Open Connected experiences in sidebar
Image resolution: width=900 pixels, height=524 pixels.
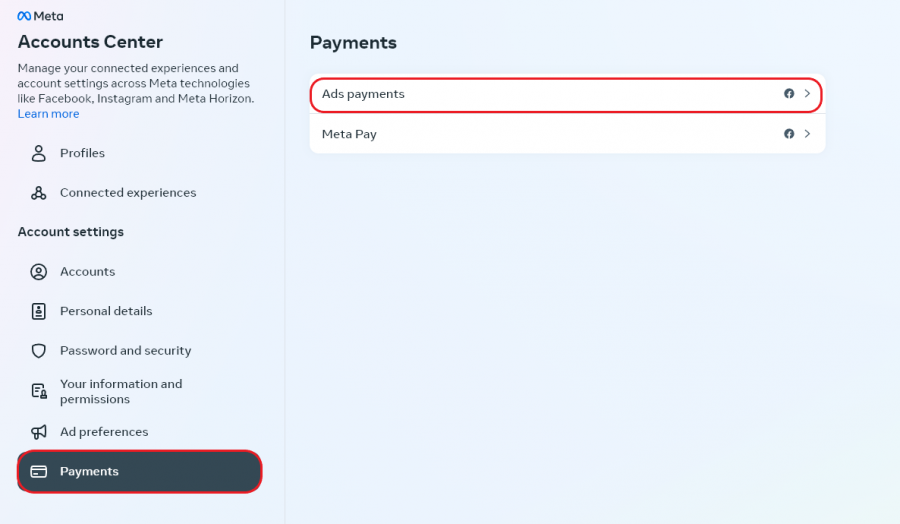(128, 193)
